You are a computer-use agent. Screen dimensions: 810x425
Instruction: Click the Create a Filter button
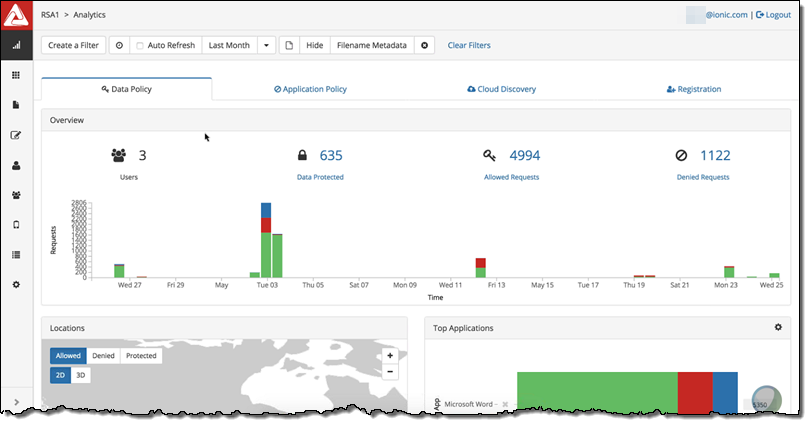(x=73, y=45)
